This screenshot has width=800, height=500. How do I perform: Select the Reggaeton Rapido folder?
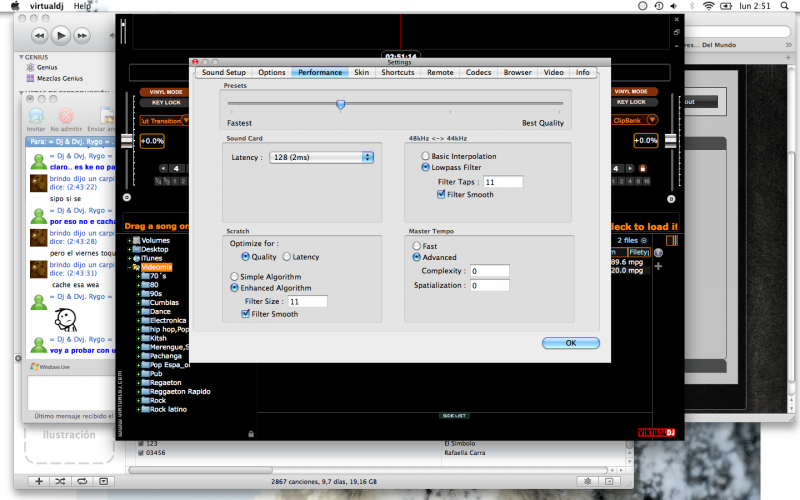click(x=180, y=391)
